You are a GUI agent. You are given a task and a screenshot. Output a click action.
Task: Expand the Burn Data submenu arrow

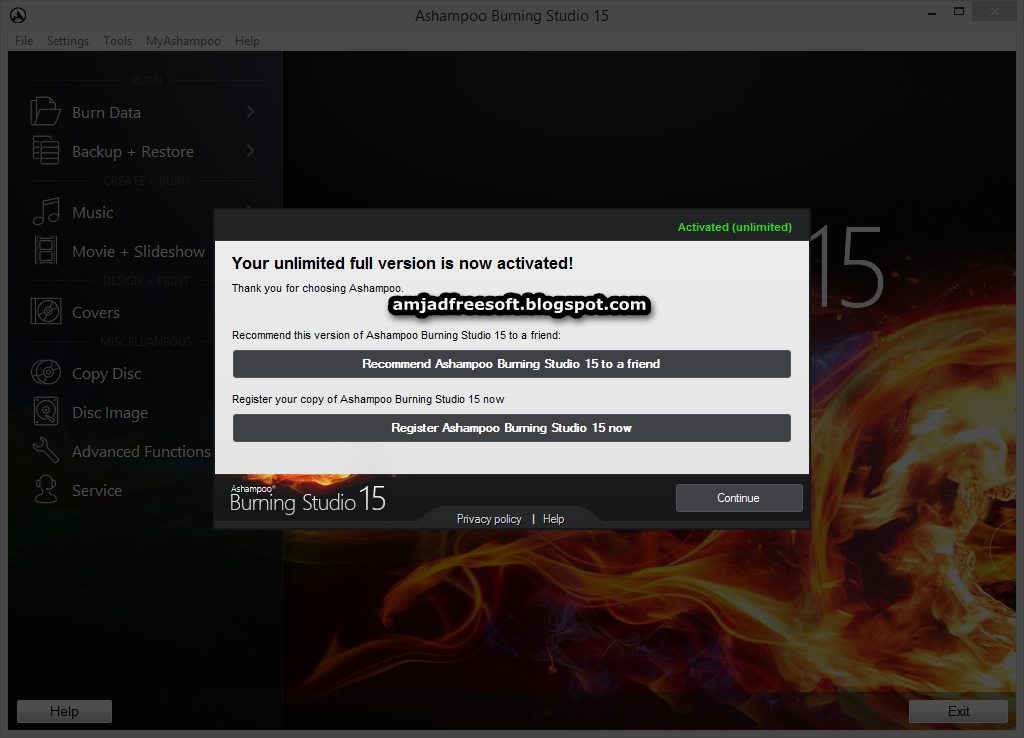click(x=250, y=112)
